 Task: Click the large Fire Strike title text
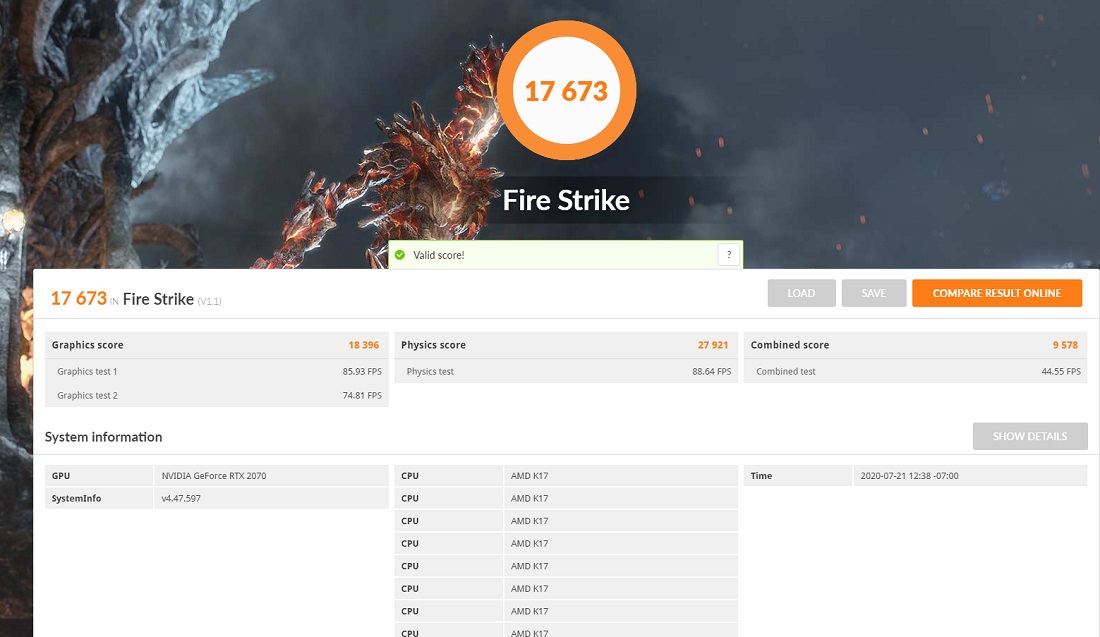point(566,200)
